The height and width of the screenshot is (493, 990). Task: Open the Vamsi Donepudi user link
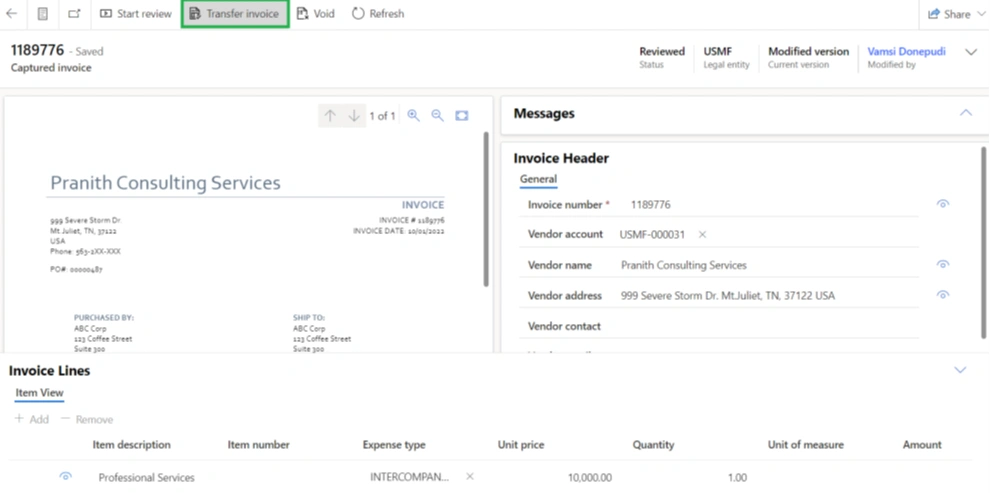click(906, 51)
